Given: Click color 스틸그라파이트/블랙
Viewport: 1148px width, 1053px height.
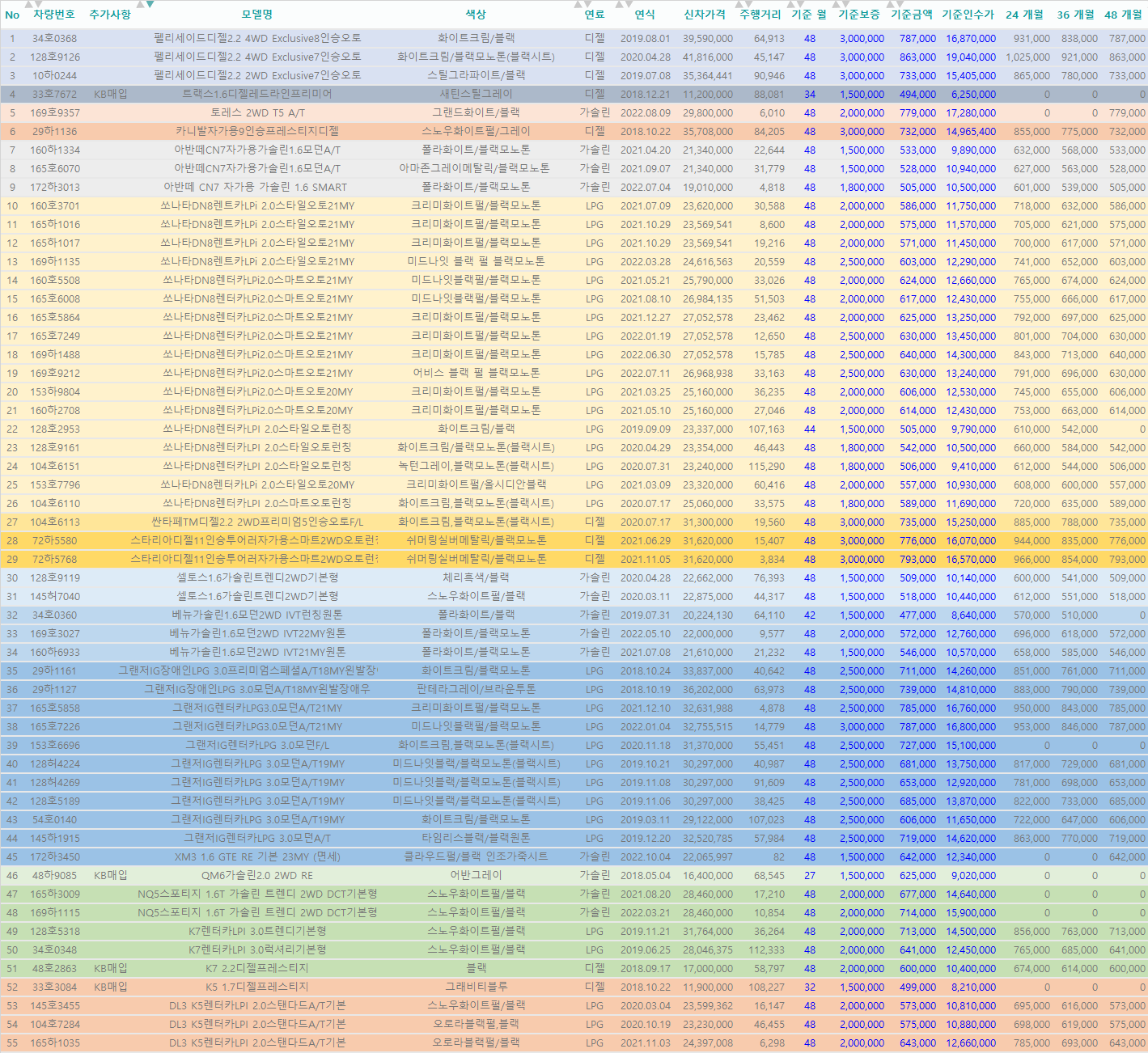Looking at the screenshot, I should [x=476, y=75].
